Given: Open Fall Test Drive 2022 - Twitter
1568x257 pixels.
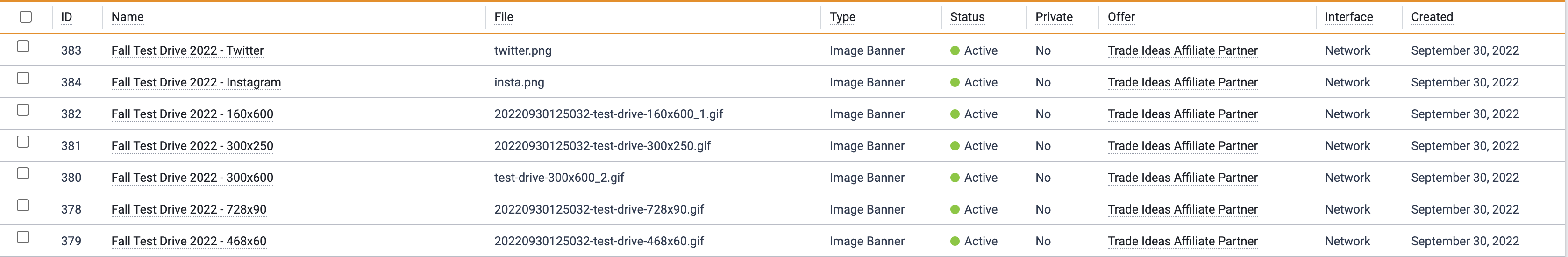Looking at the screenshot, I should pyautogui.click(x=187, y=50).
